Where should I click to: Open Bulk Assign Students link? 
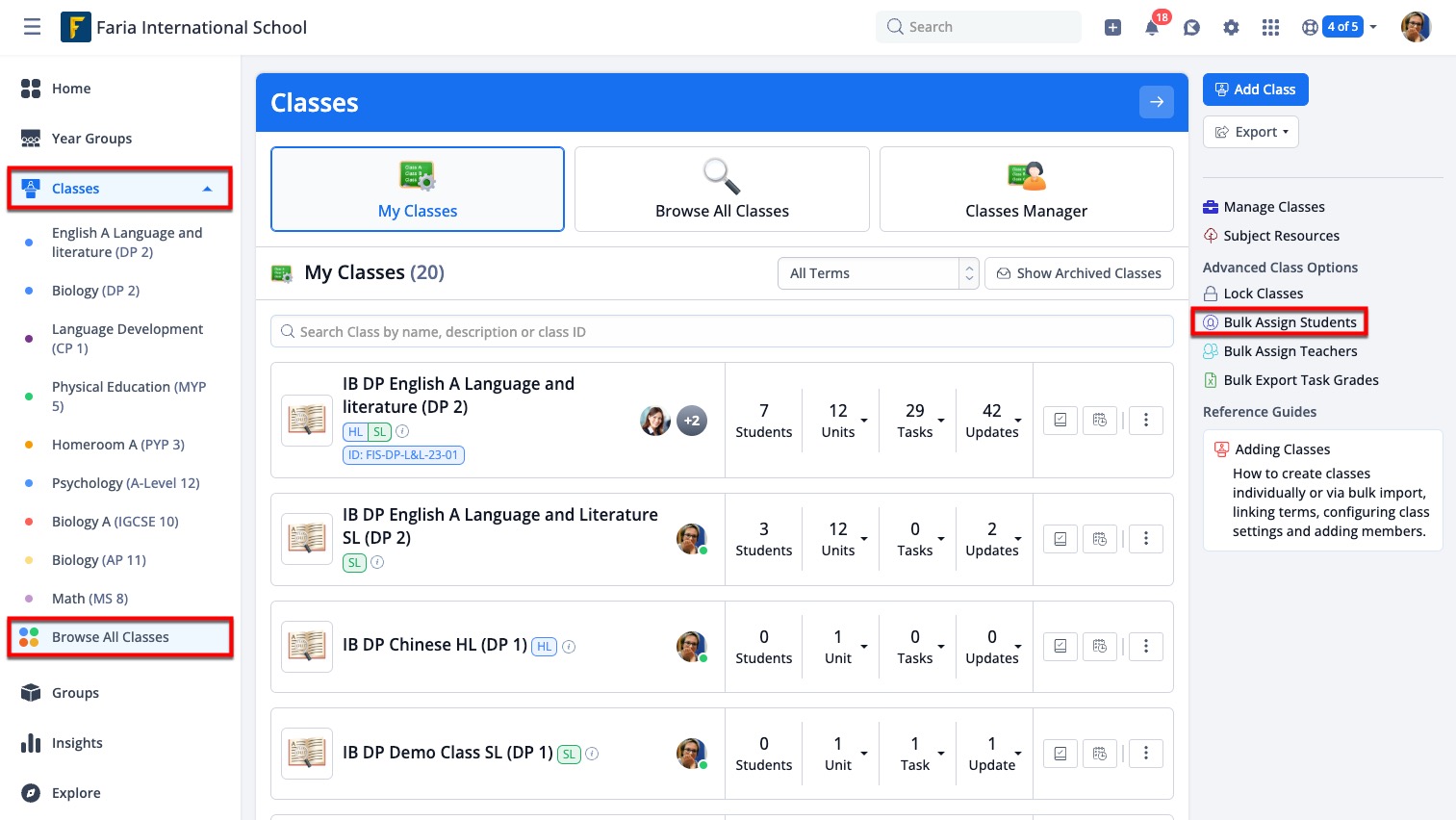(1289, 322)
